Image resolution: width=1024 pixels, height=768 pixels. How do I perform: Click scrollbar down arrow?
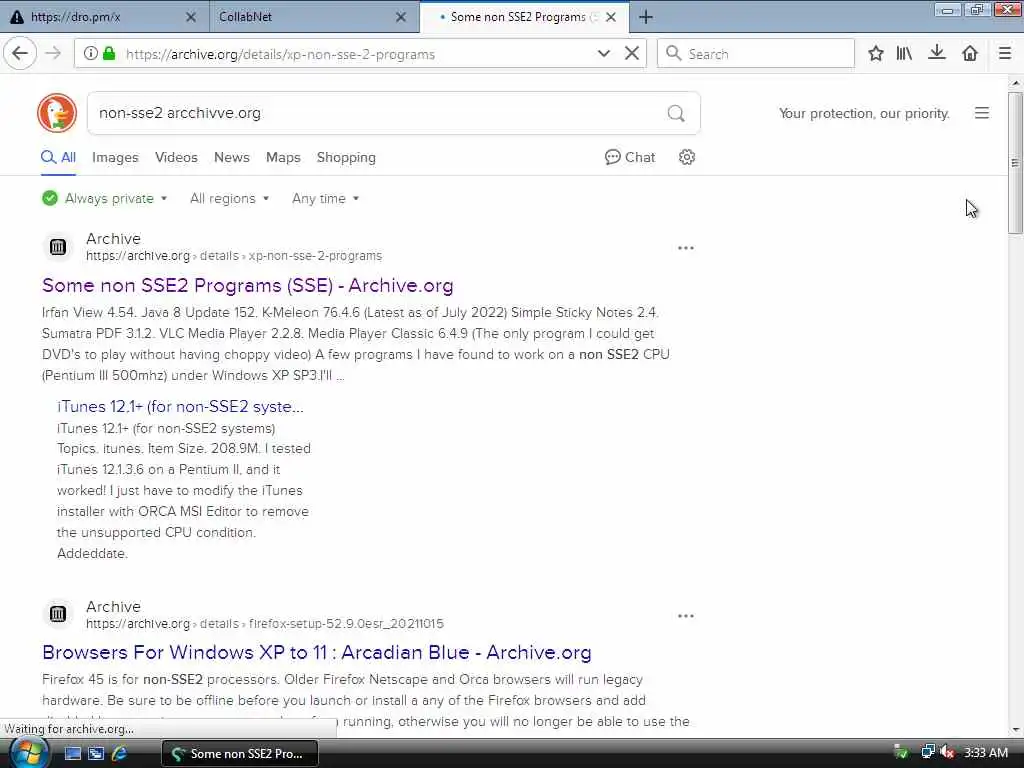pos(1015,729)
